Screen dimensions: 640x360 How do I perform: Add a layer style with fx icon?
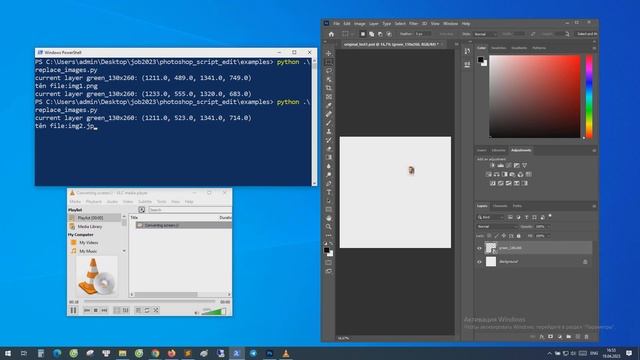(x=542, y=337)
